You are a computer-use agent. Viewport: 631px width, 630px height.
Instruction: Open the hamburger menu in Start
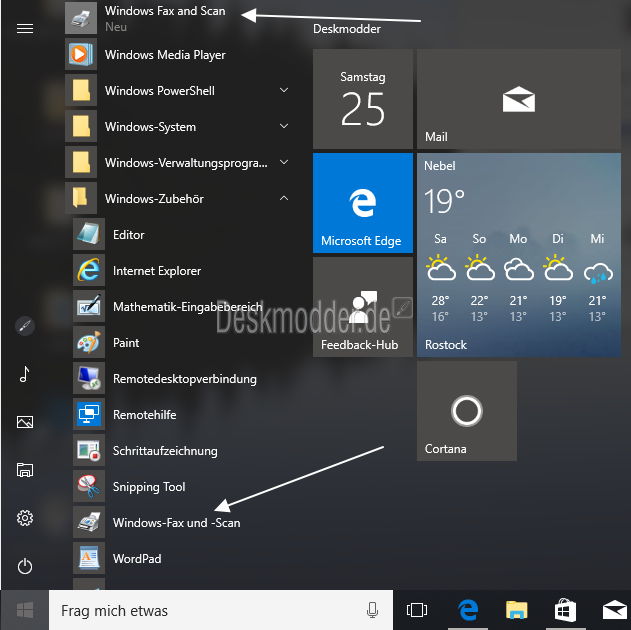[25, 29]
